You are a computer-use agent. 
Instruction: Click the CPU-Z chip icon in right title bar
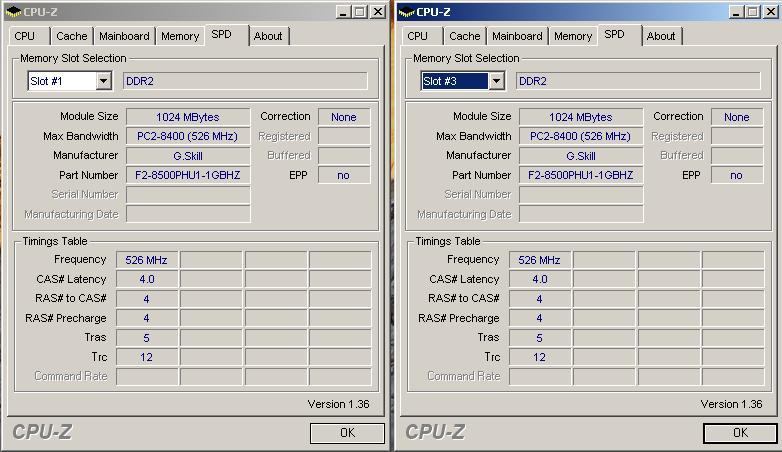(406, 11)
